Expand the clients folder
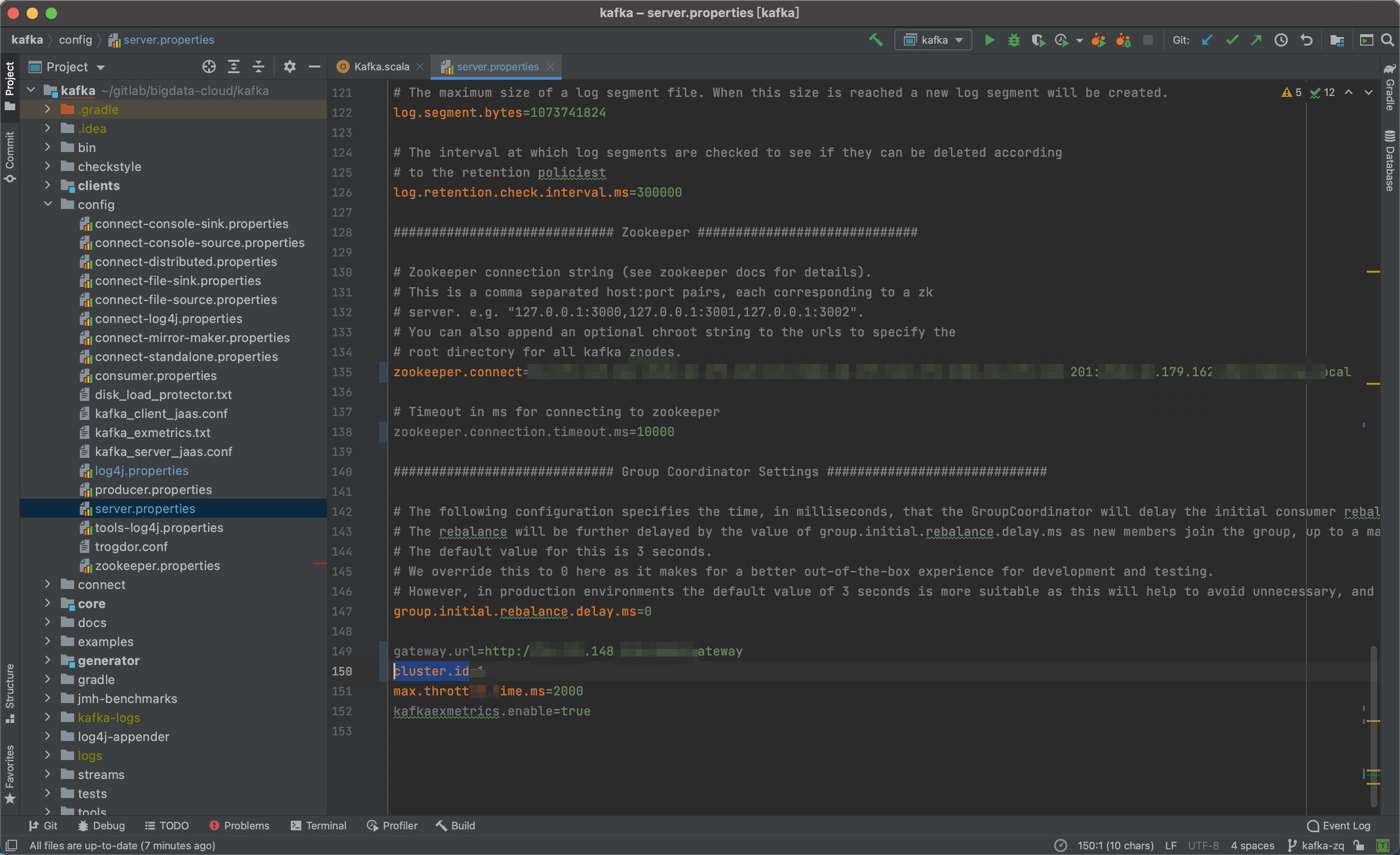The width and height of the screenshot is (1400, 855). click(x=48, y=185)
